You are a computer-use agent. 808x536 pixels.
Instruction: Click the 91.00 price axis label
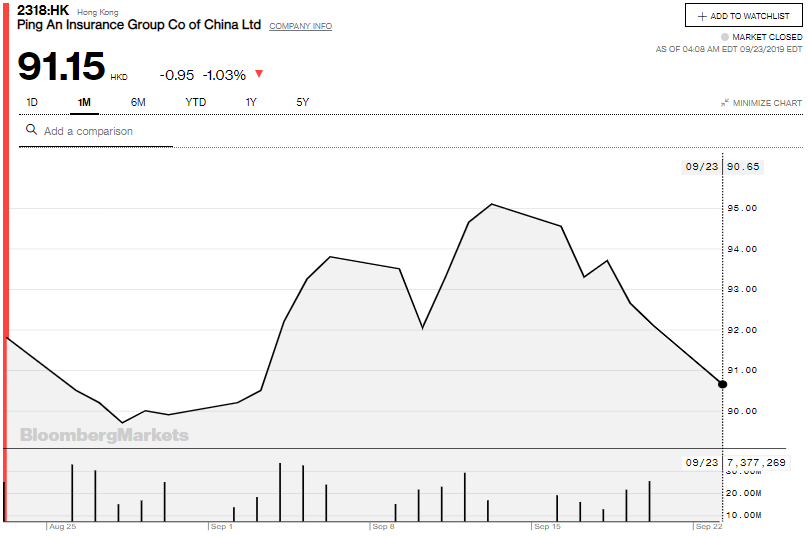click(742, 370)
